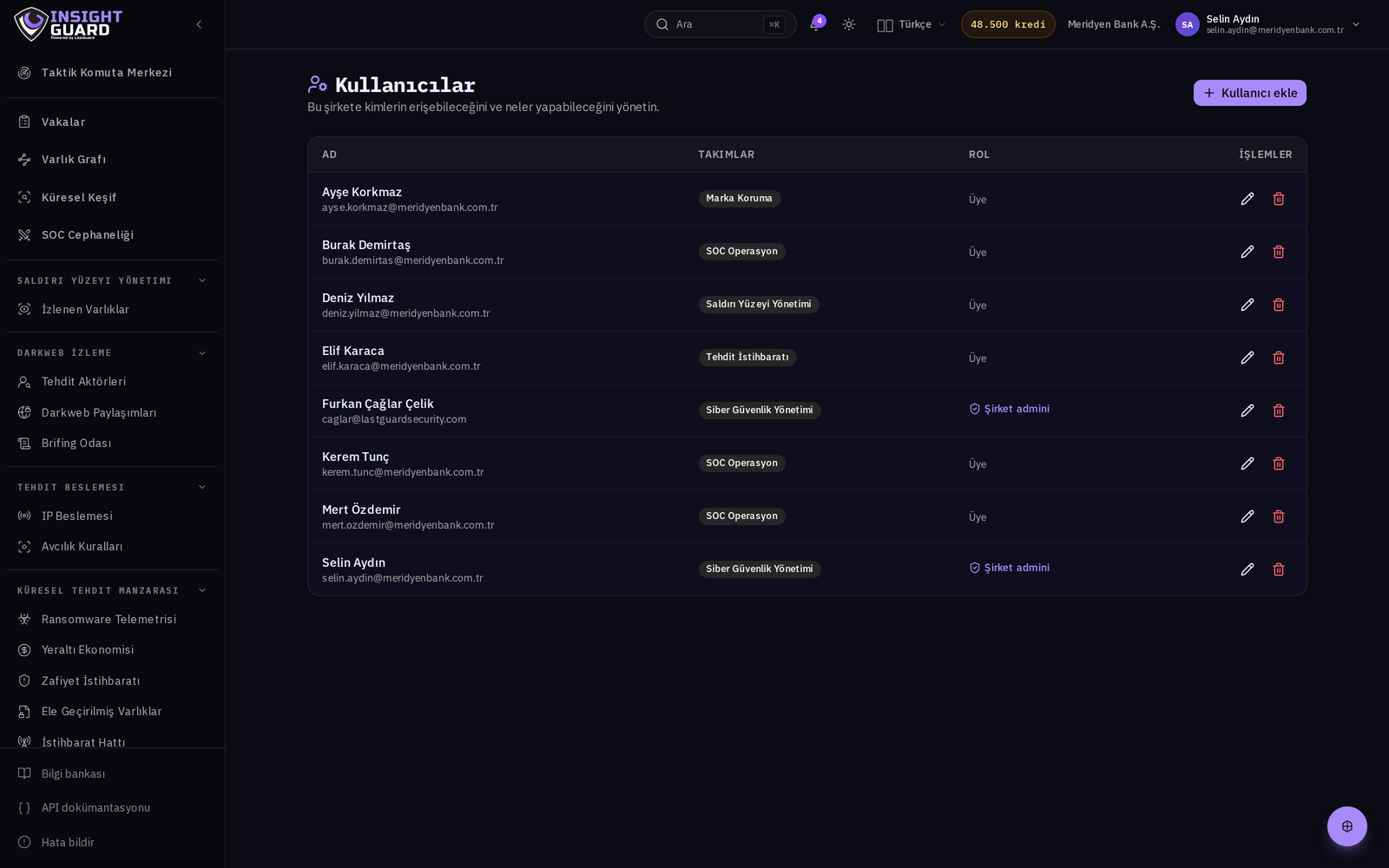The height and width of the screenshot is (868, 1389).
Task: Click Tehdit İstihbaratı team badge
Action: coord(747,358)
